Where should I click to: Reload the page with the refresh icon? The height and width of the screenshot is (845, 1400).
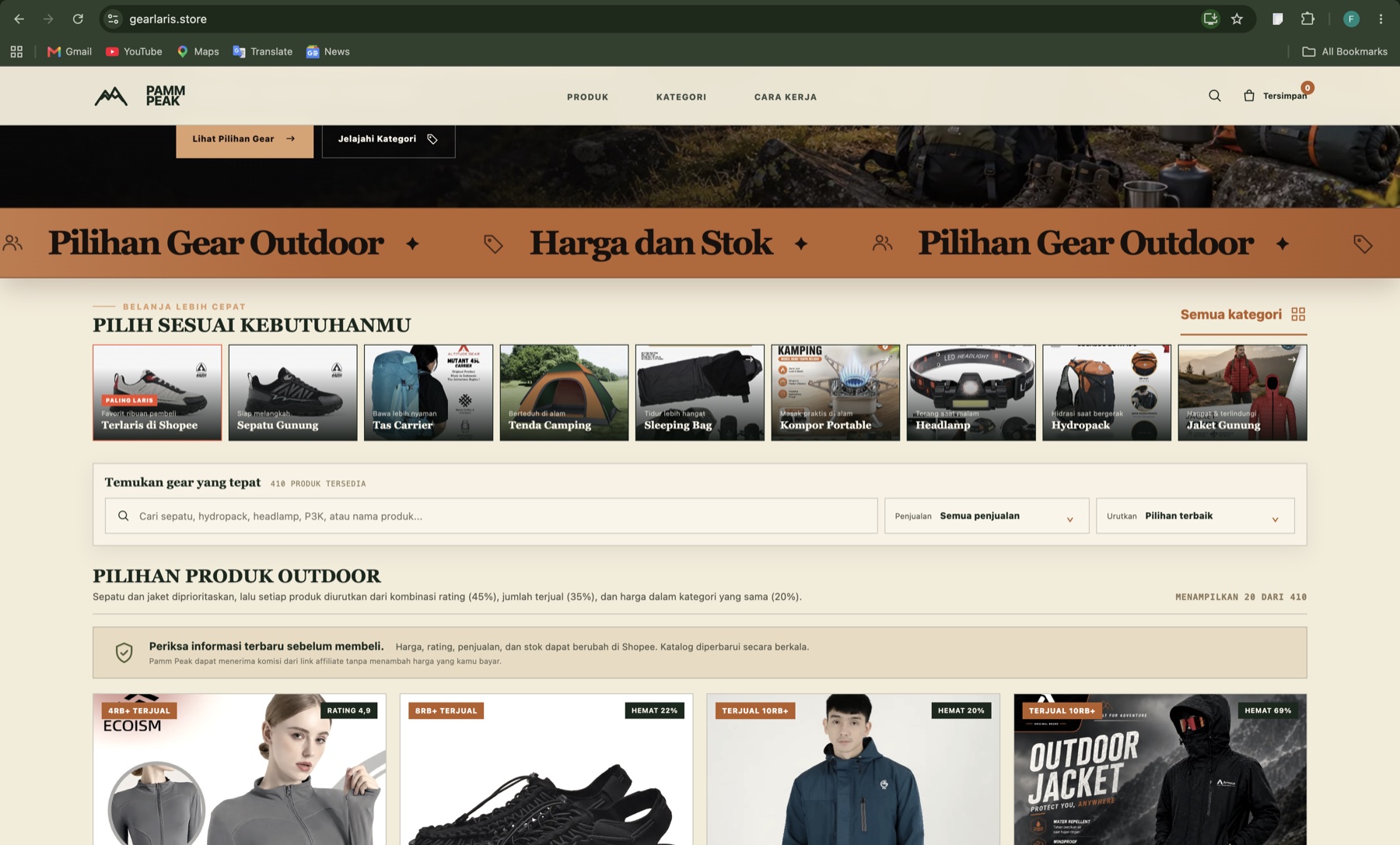pyautogui.click(x=78, y=19)
